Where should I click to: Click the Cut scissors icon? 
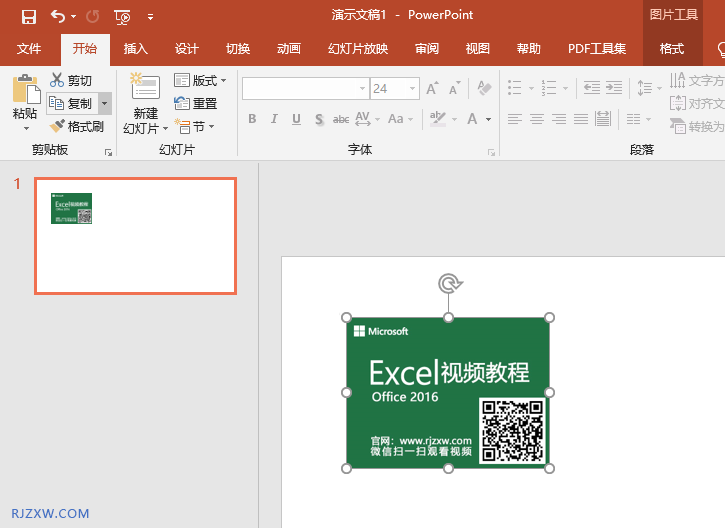click(x=57, y=80)
